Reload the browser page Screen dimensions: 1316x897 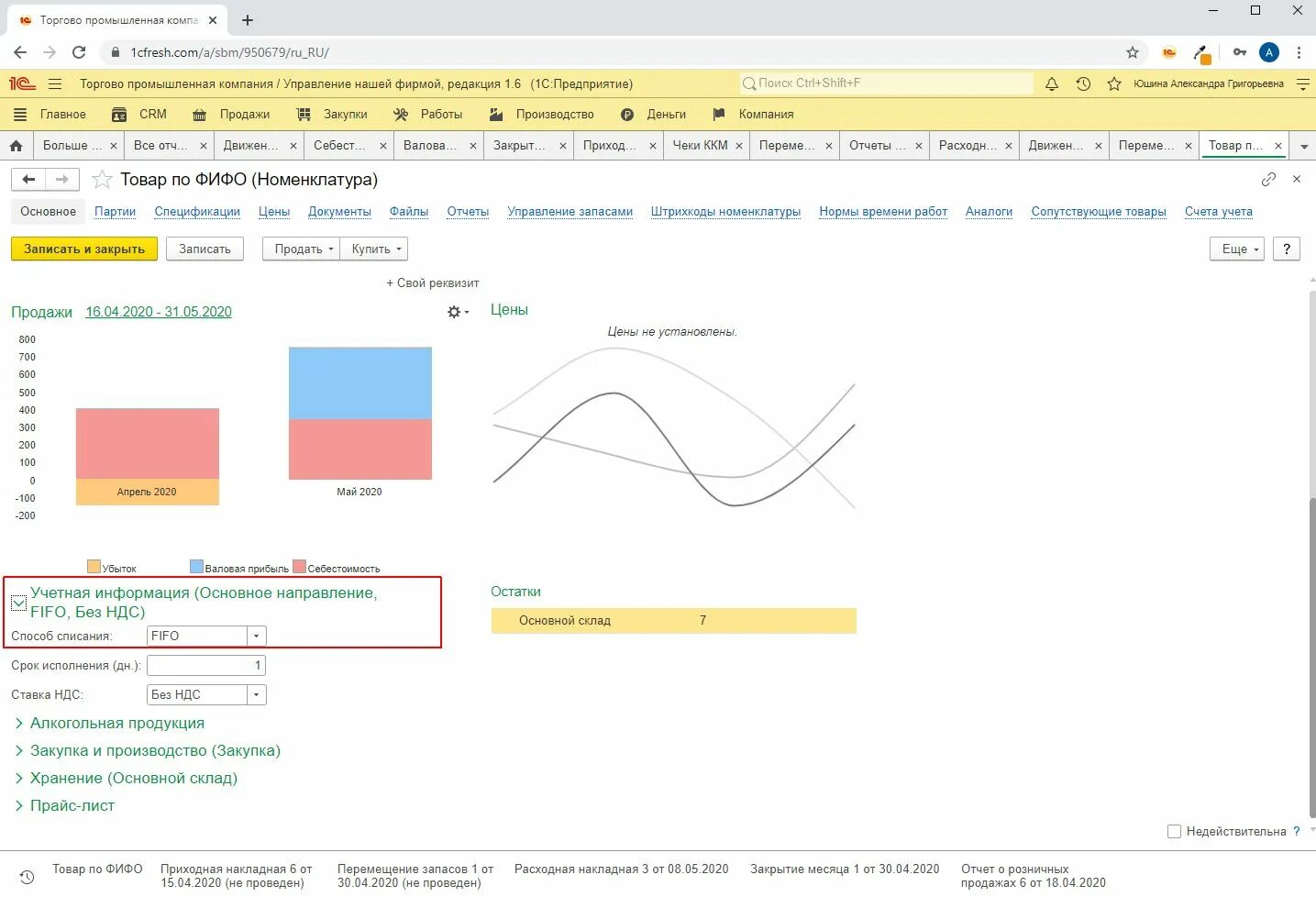tap(79, 52)
